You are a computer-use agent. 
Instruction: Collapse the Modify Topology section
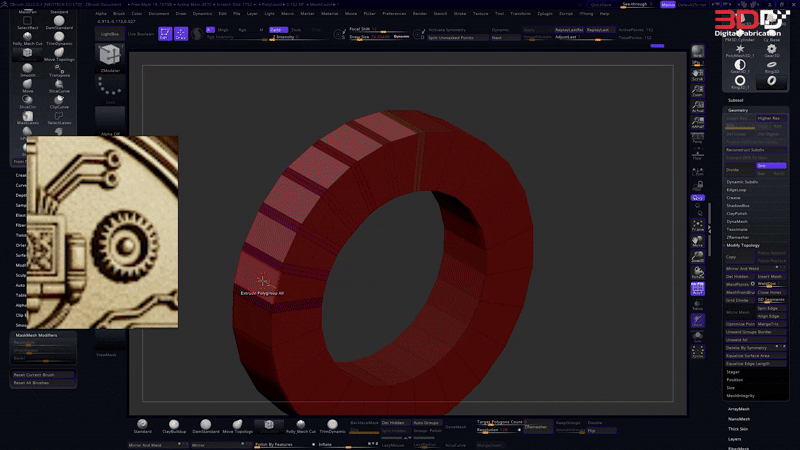pos(745,245)
